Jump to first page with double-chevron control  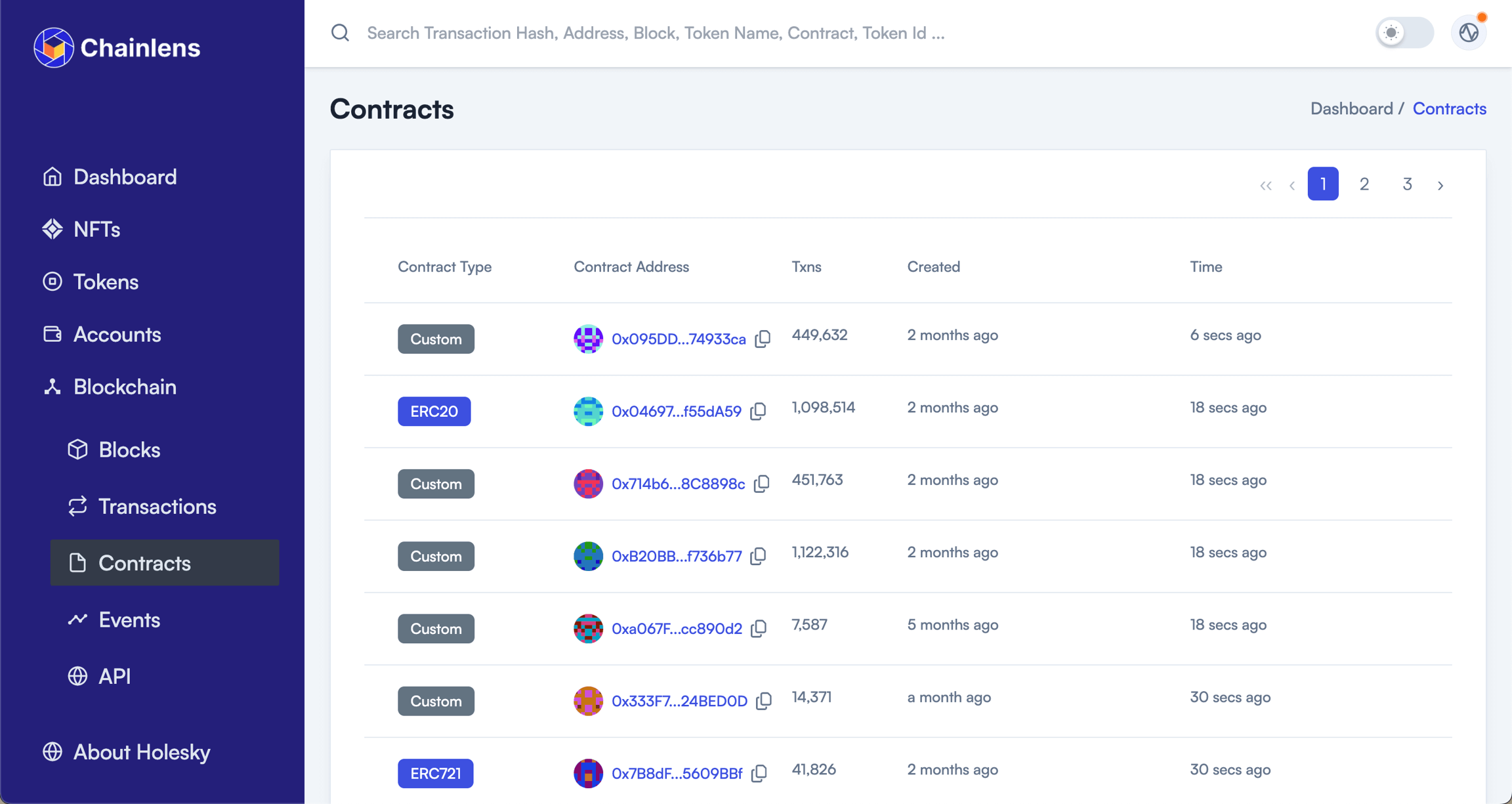(x=1266, y=184)
